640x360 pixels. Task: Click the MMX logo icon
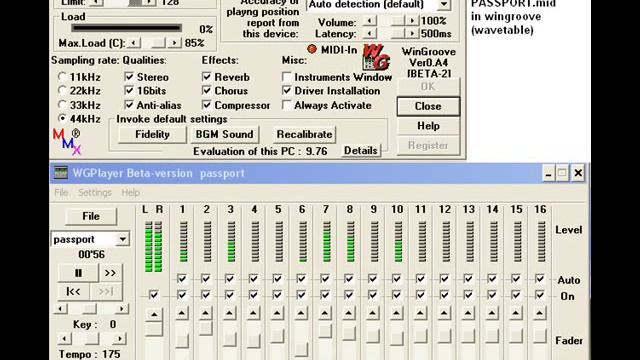(x=67, y=142)
